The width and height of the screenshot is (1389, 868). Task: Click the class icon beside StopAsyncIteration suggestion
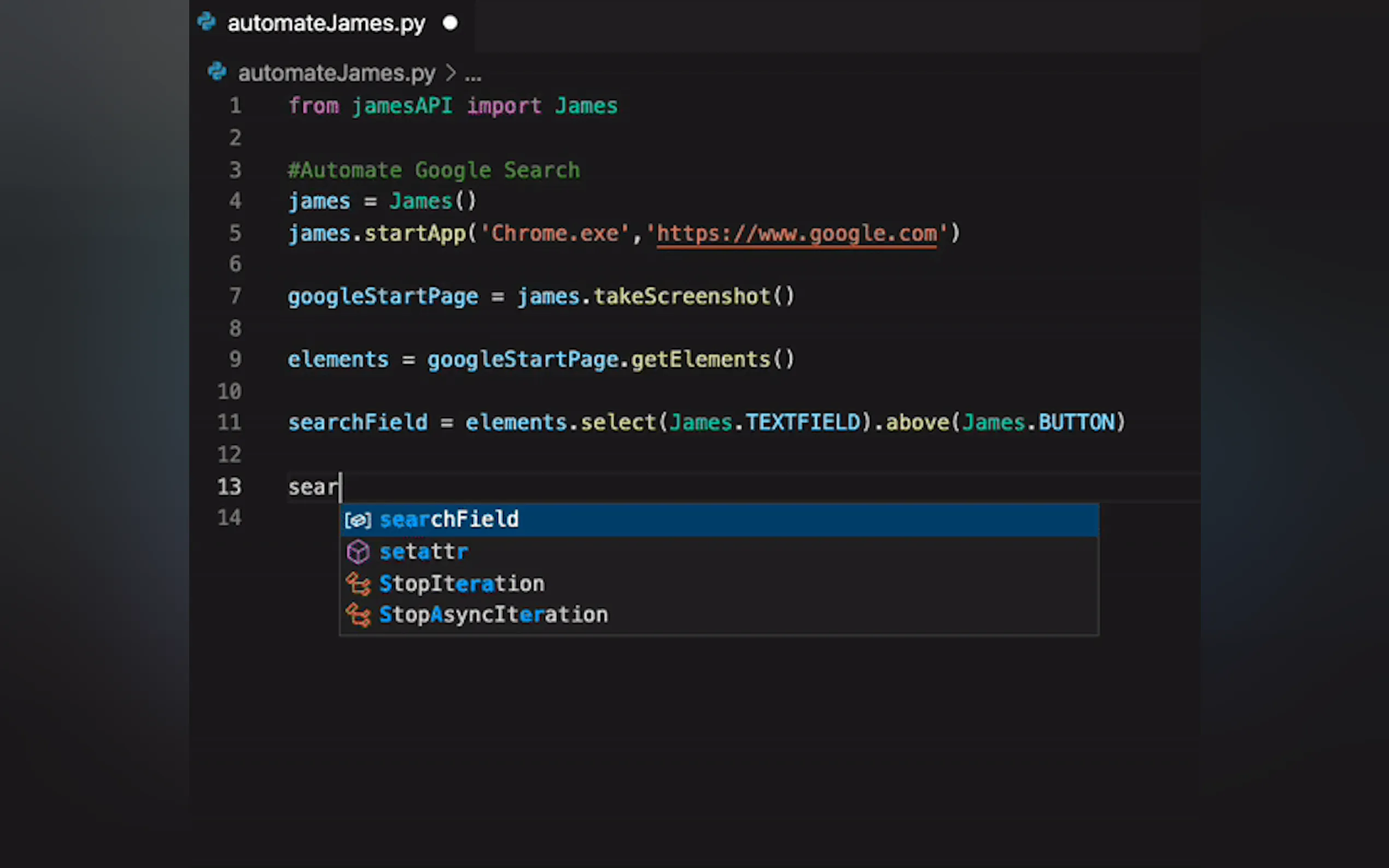[x=358, y=615]
